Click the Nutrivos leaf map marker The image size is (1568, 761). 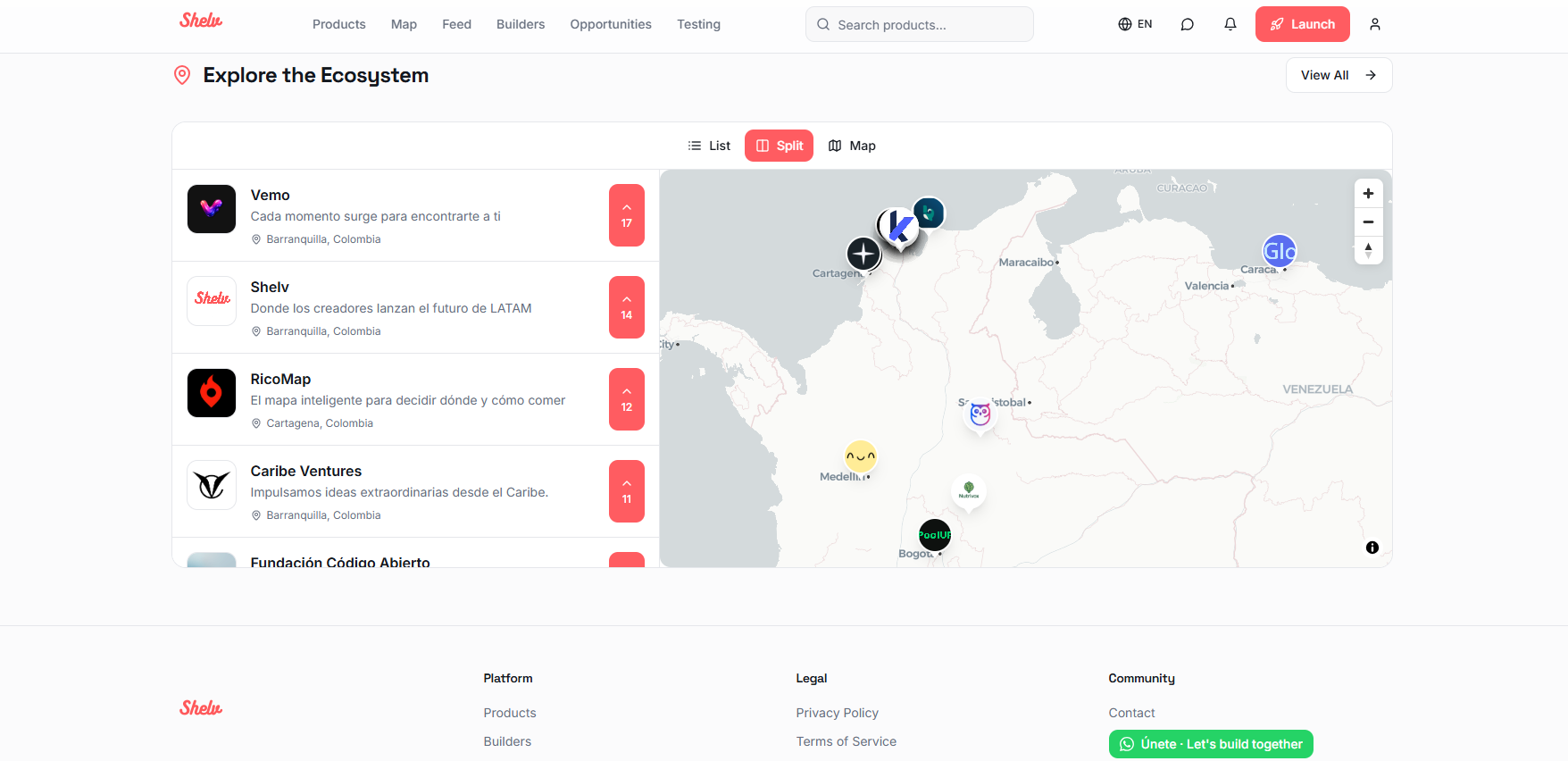click(969, 490)
